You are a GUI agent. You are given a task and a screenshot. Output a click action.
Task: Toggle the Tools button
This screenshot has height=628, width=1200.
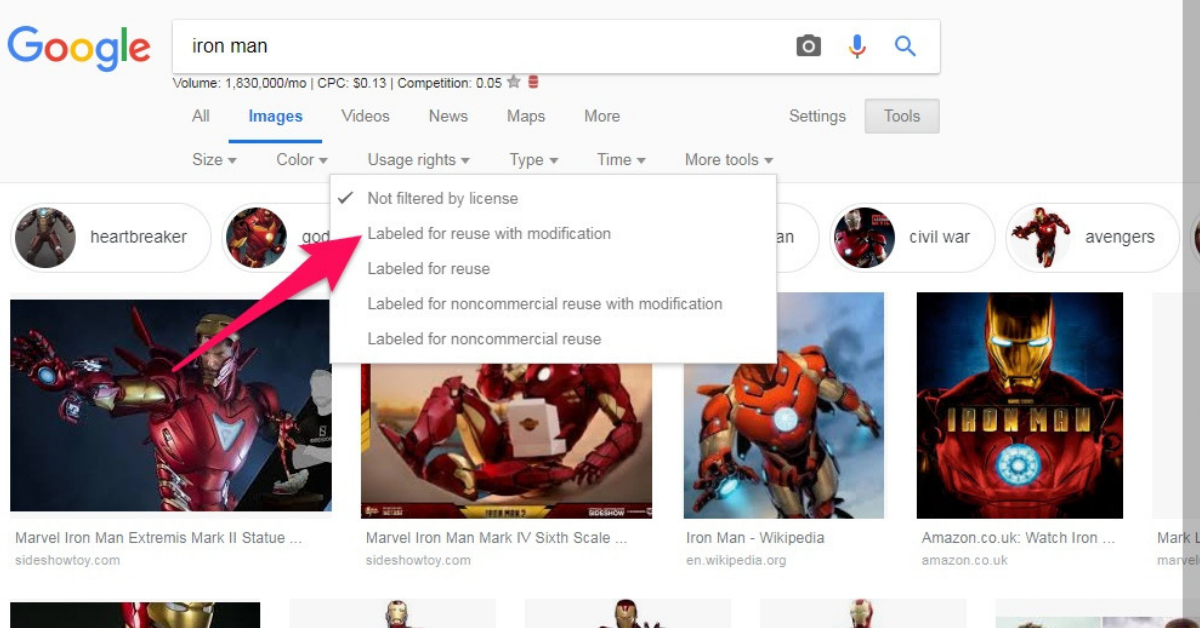tap(902, 116)
